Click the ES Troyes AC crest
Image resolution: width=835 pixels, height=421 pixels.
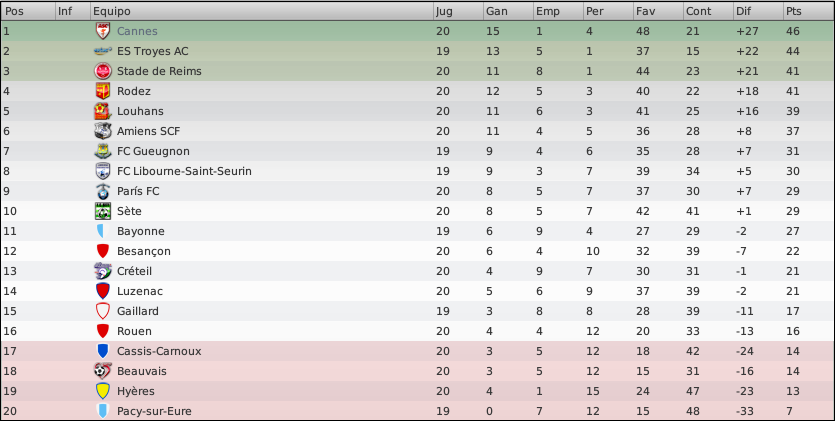point(103,51)
